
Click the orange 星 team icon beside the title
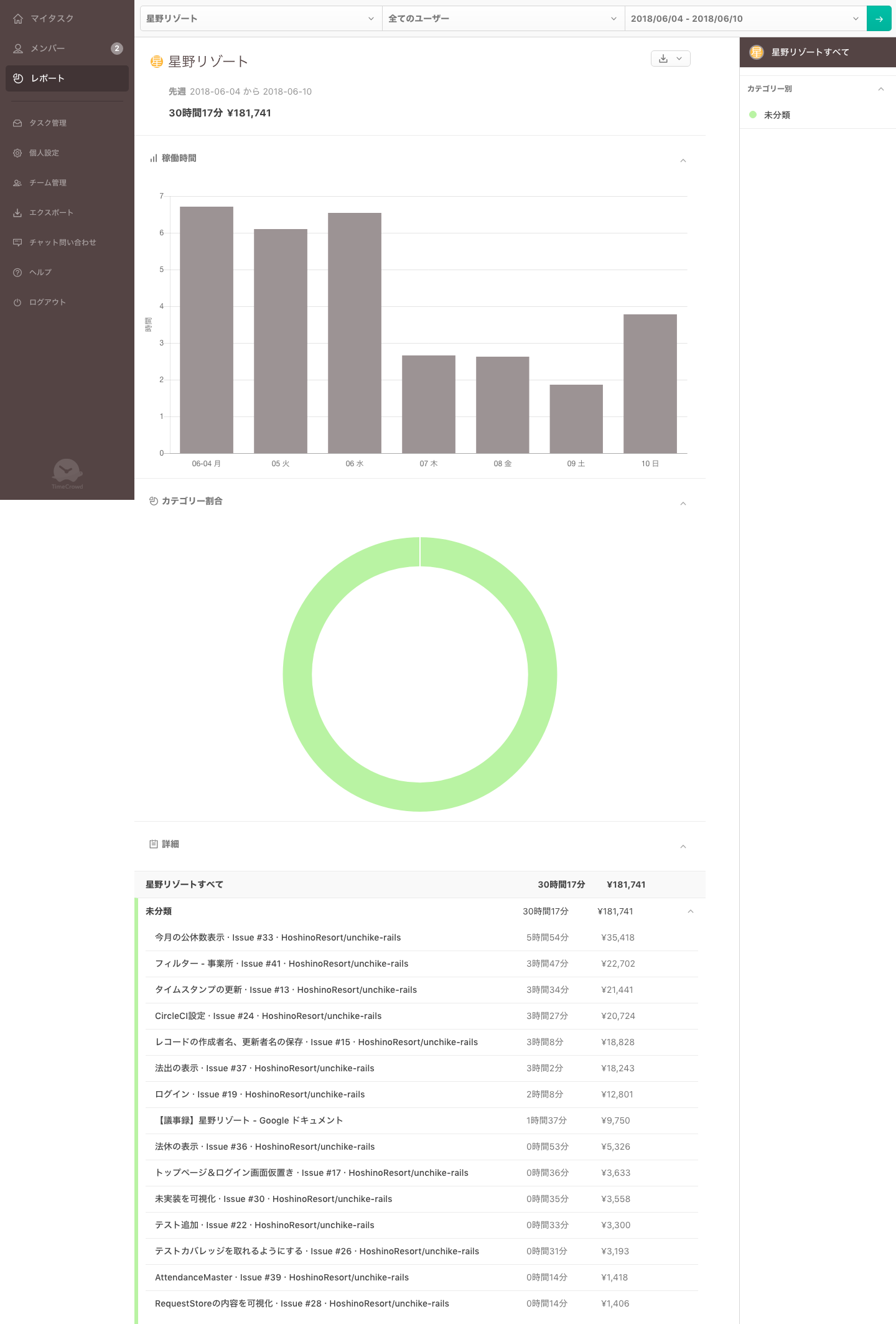pyautogui.click(x=157, y=62)
